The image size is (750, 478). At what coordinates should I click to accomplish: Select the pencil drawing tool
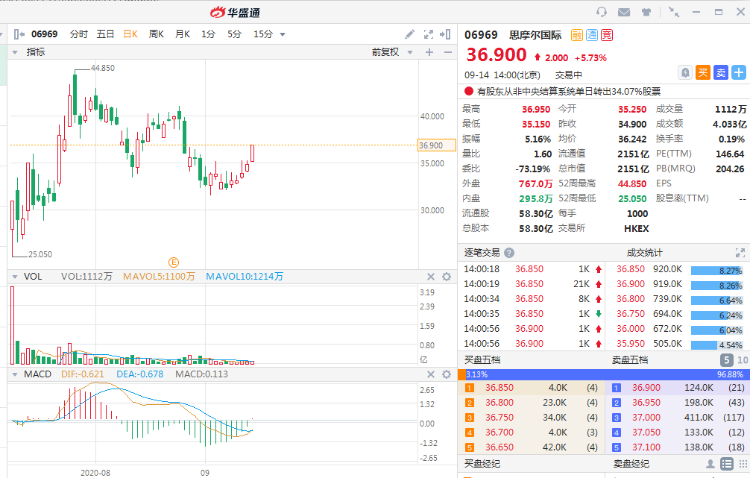[x=409, y=34]
